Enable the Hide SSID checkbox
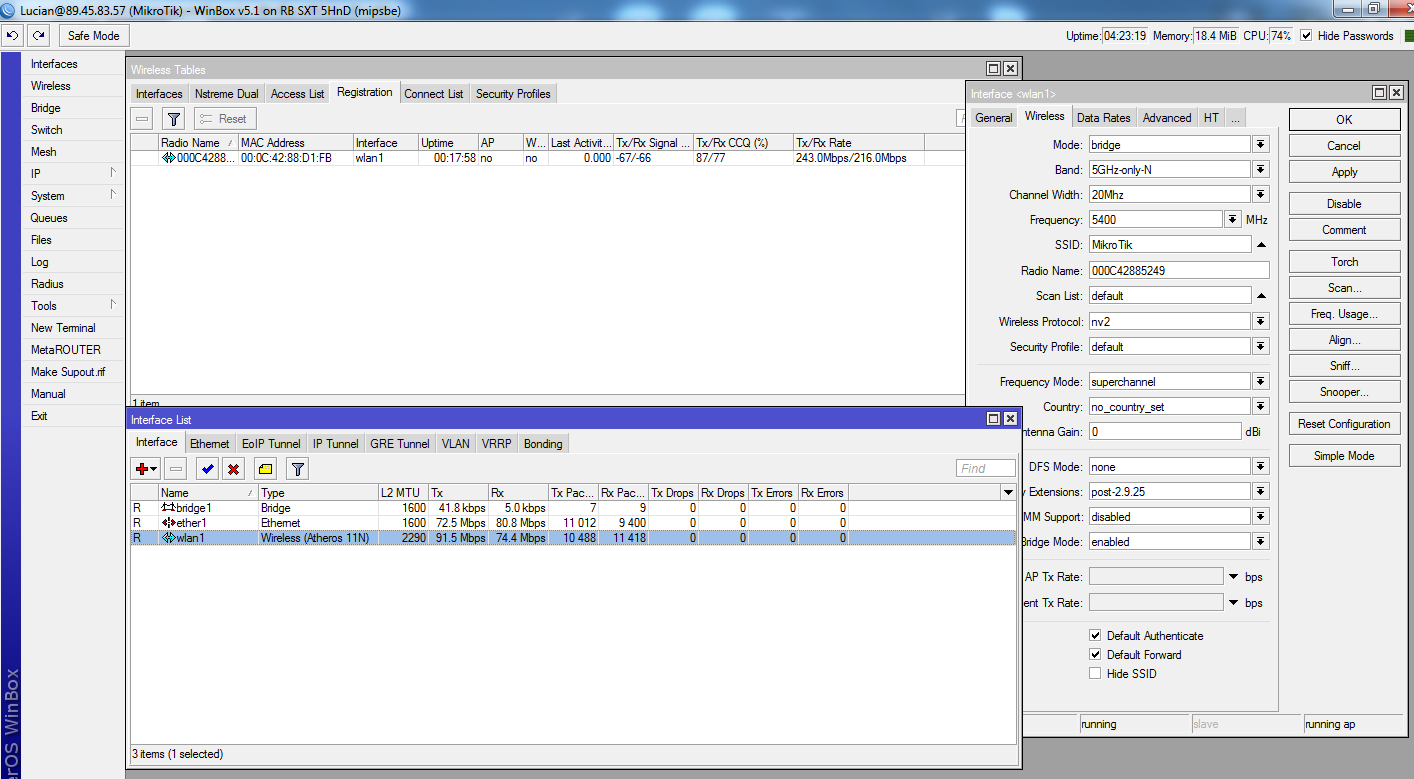1414x779 pixels. [1095, 674]
